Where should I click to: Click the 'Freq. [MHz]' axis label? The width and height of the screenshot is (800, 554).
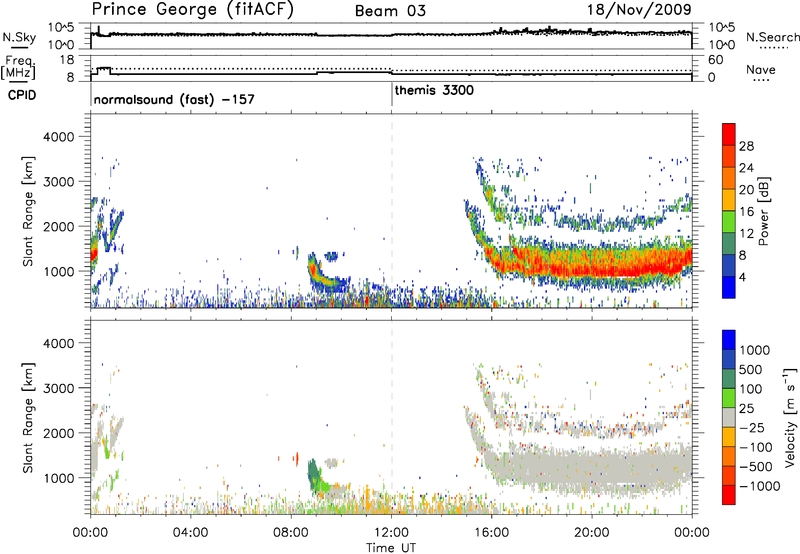pyautogui.click(x=18, y=67)
